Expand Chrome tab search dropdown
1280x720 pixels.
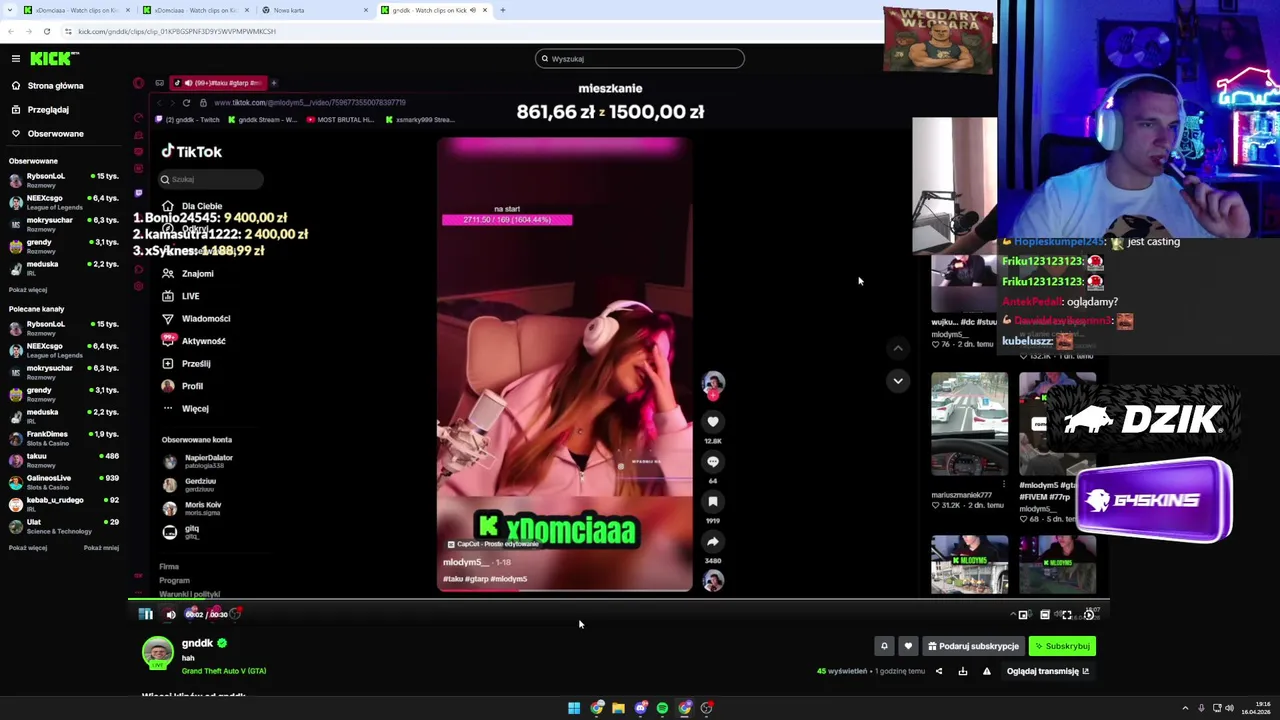[x=9, y=10]
